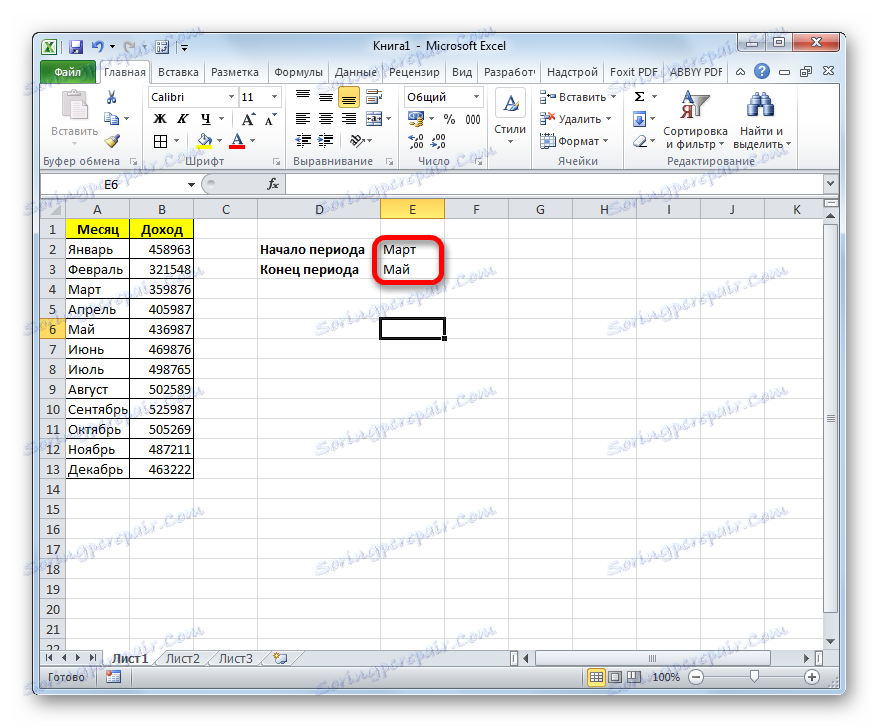Click the Fill down arrow icon

[x=639, y=119]
